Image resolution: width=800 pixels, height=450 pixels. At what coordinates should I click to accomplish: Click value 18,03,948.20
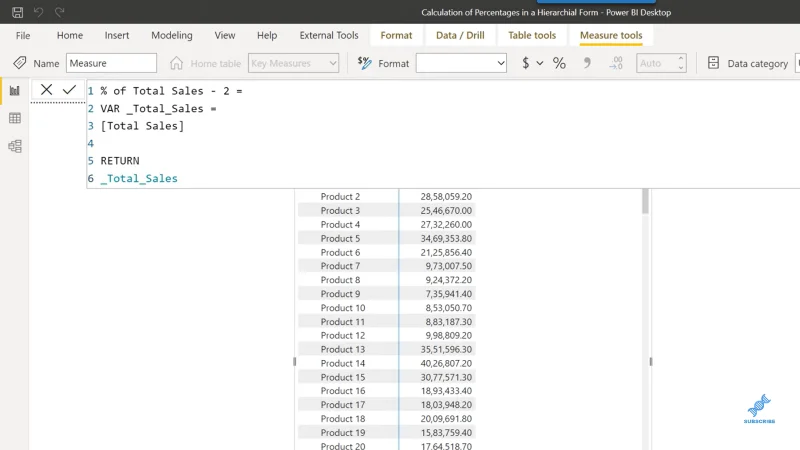point(446,405)
